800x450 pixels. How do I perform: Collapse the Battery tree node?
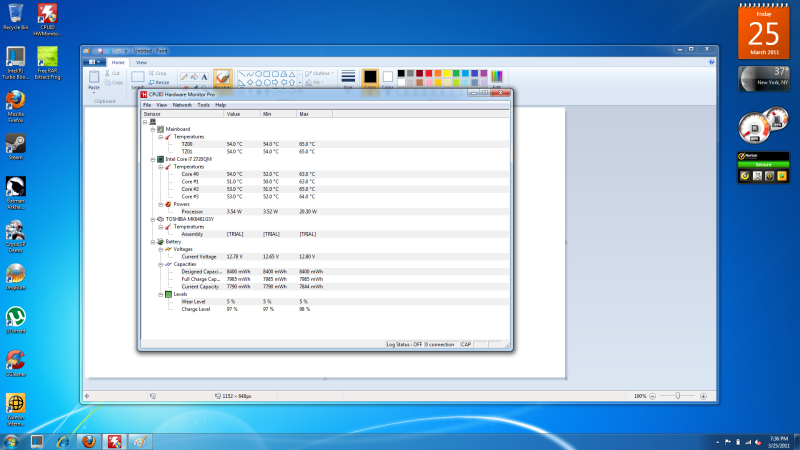click(153, 242)
